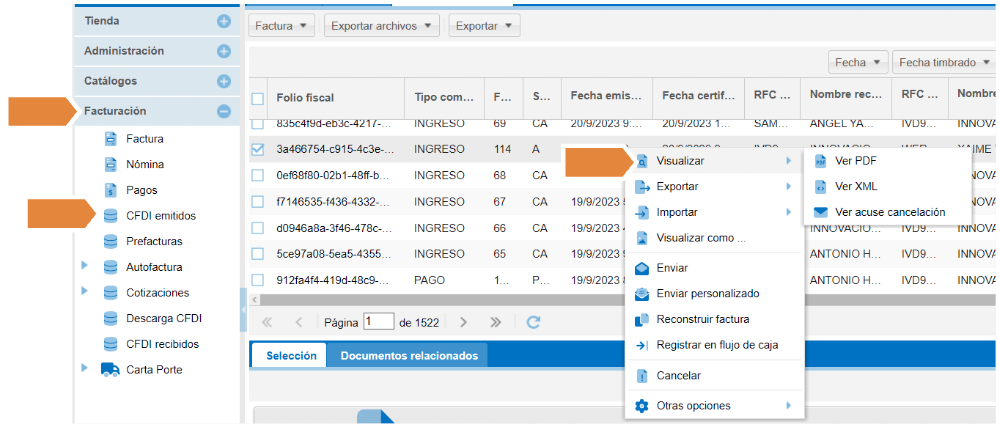Expand the Tienda sidebar section

point(224,21)
